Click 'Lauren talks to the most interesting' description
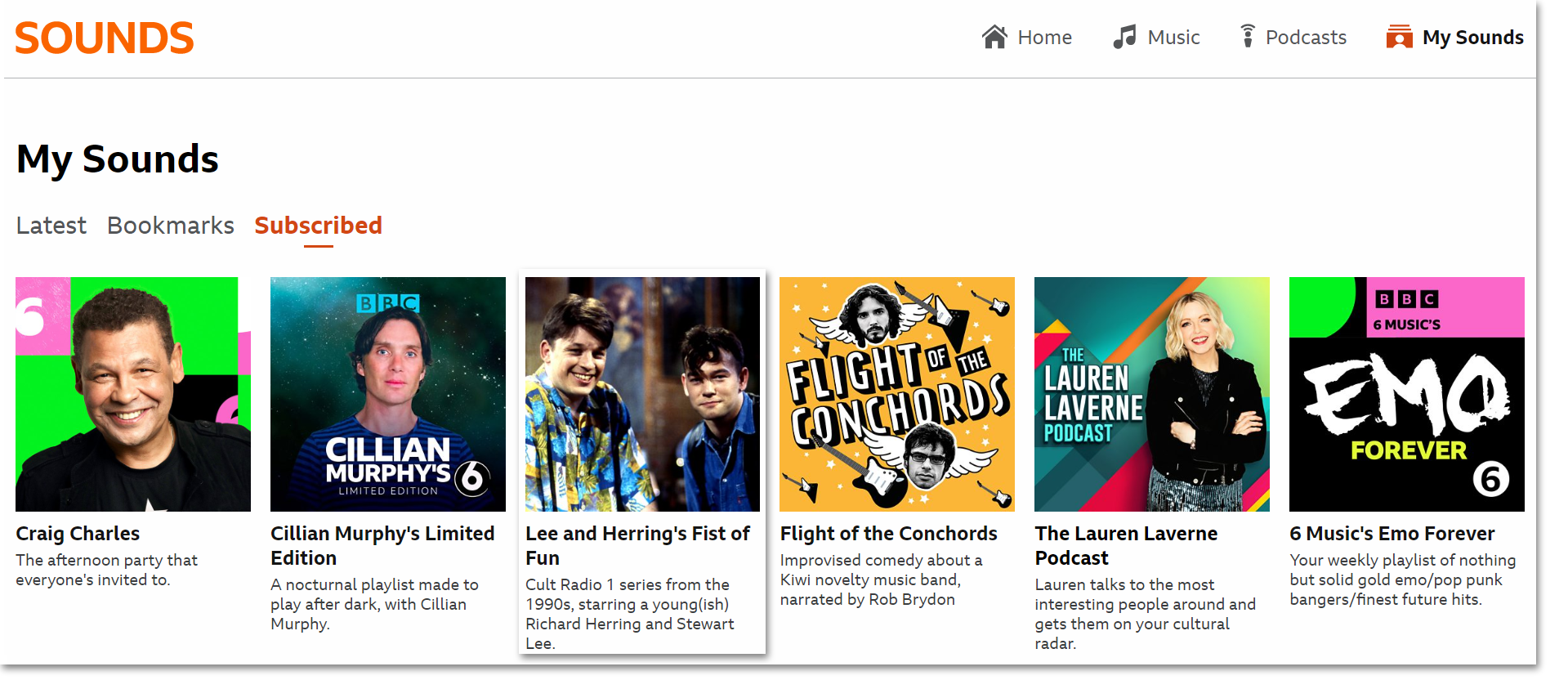Viewport: 1568px width, 698px height. [x=1145, y=614]
